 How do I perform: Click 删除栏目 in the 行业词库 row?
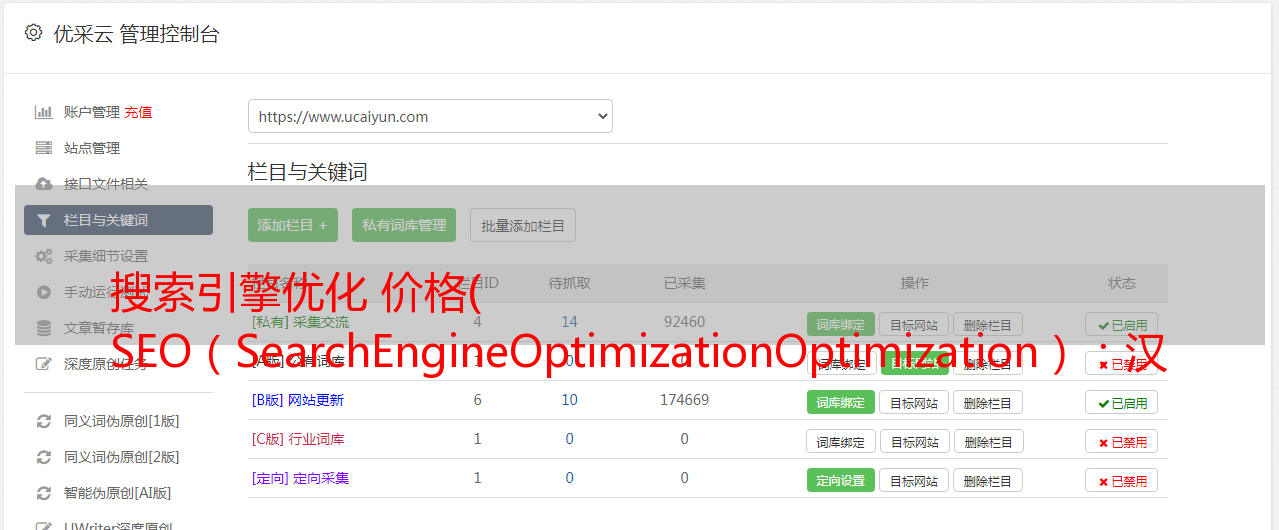tap(988, 441)
